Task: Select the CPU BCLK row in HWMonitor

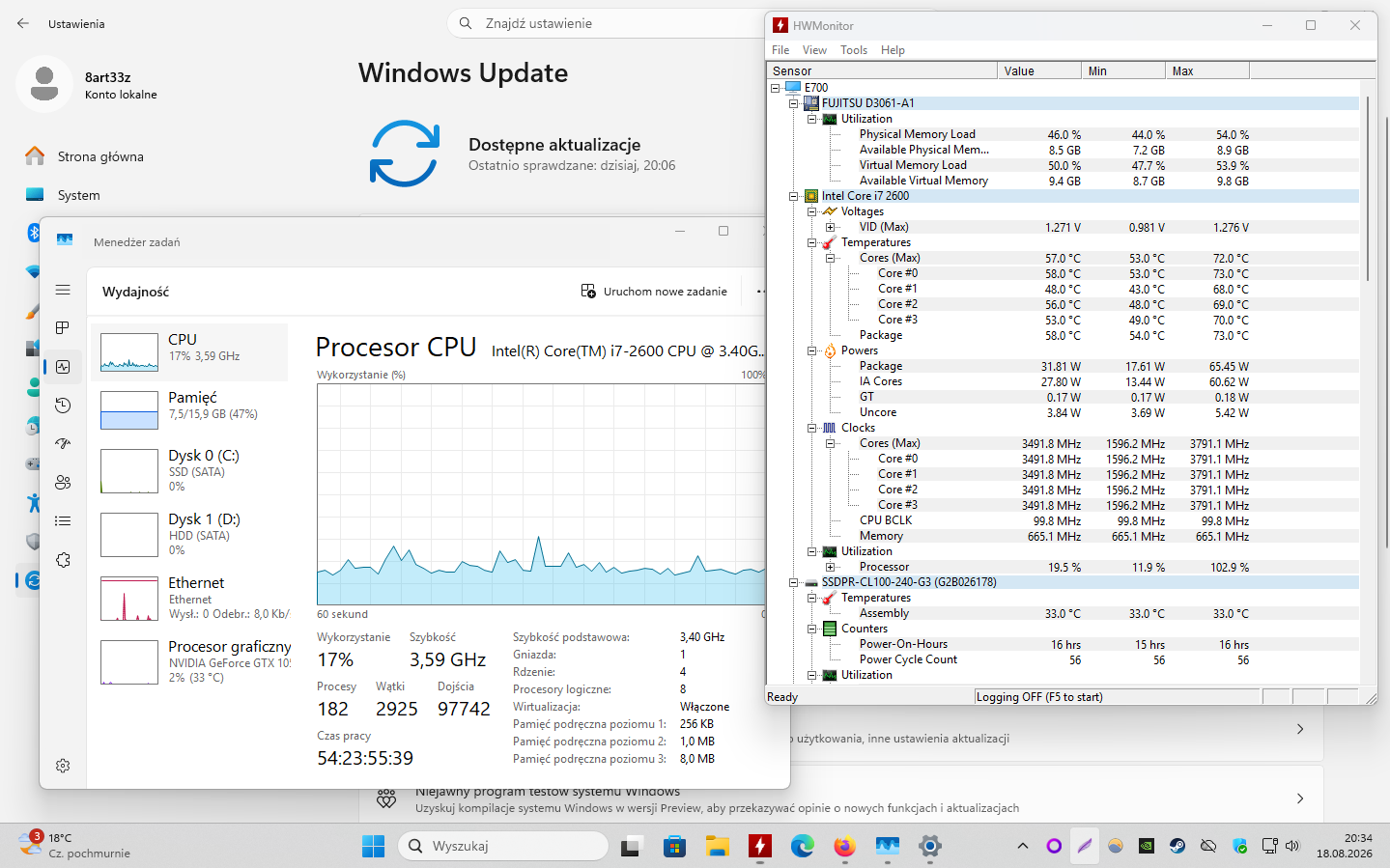Action: click(x=1064, y=520)
